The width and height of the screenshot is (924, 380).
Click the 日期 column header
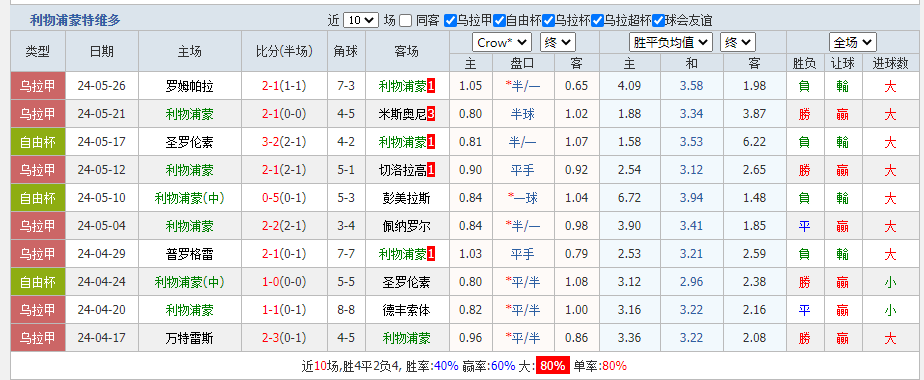tap(102, 51)
